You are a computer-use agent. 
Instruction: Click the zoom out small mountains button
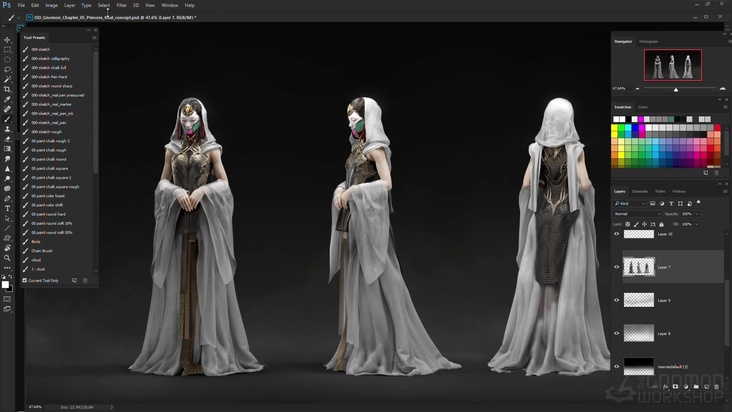(x=638, y=88)
